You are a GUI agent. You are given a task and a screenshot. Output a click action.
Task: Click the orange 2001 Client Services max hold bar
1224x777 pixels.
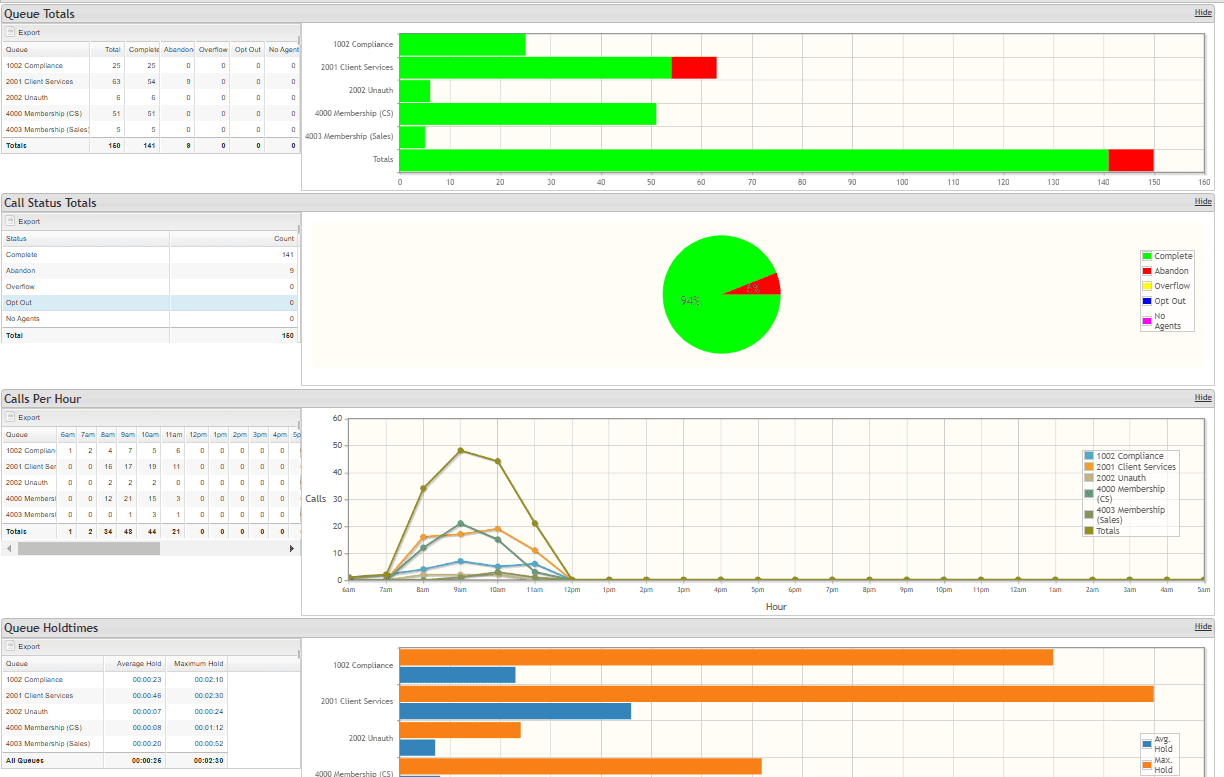pos(777,693)
